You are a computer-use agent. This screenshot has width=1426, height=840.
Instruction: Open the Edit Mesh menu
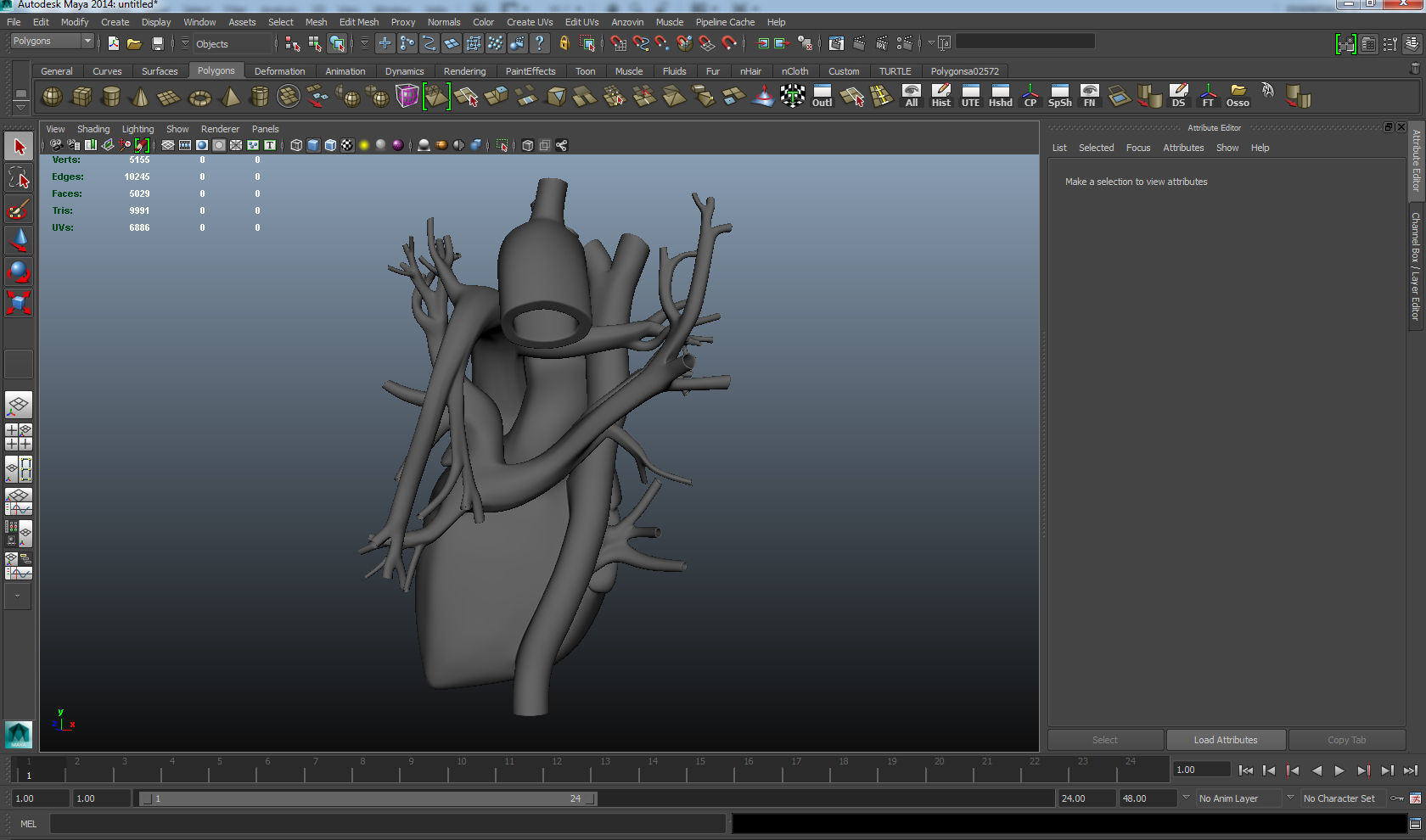[359, 22]
